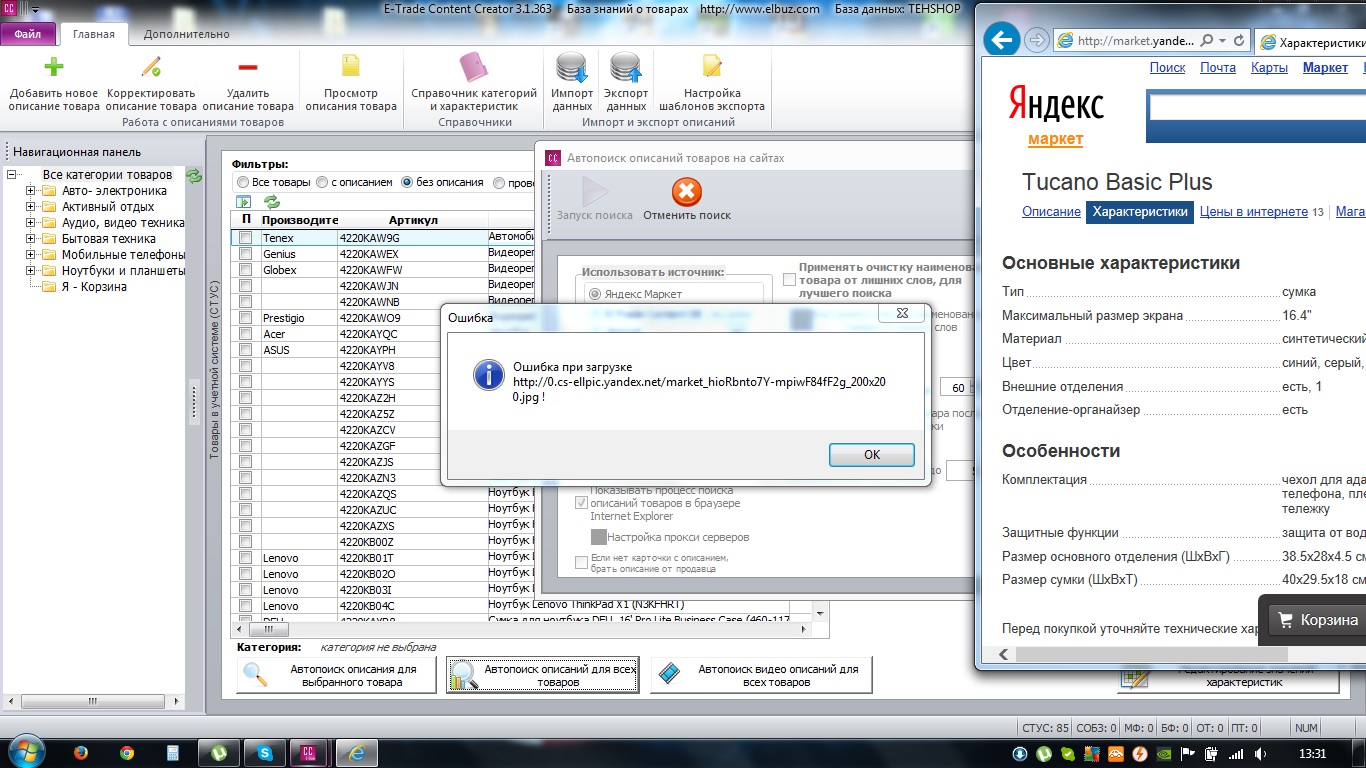Image resolution: width=1366 pixels, height=768 pixels.
Task: Click the pencil Edit product description icon
Action: 151,67
